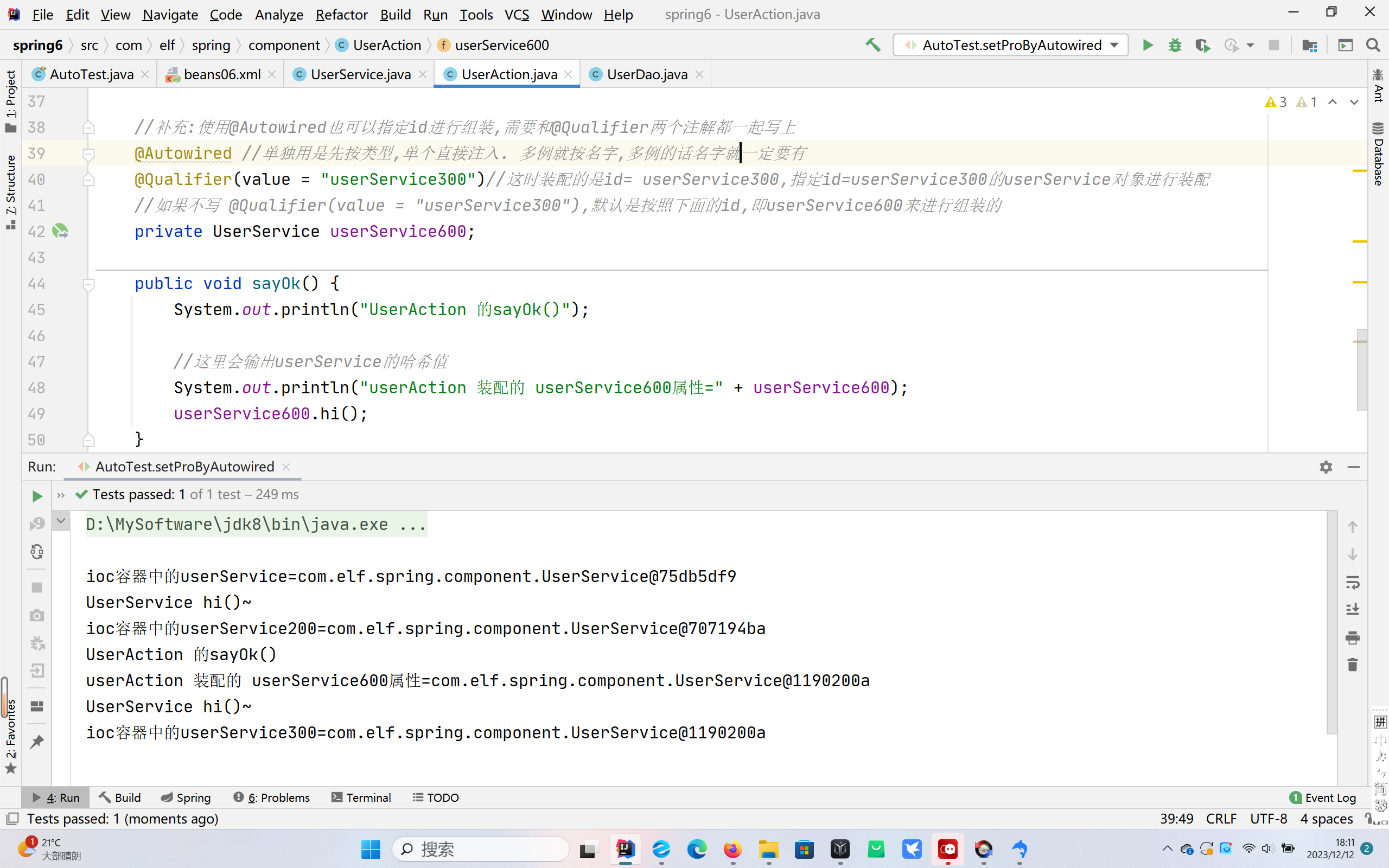
Task: Jump to next highlighted error arrow
Action: 1354,102
